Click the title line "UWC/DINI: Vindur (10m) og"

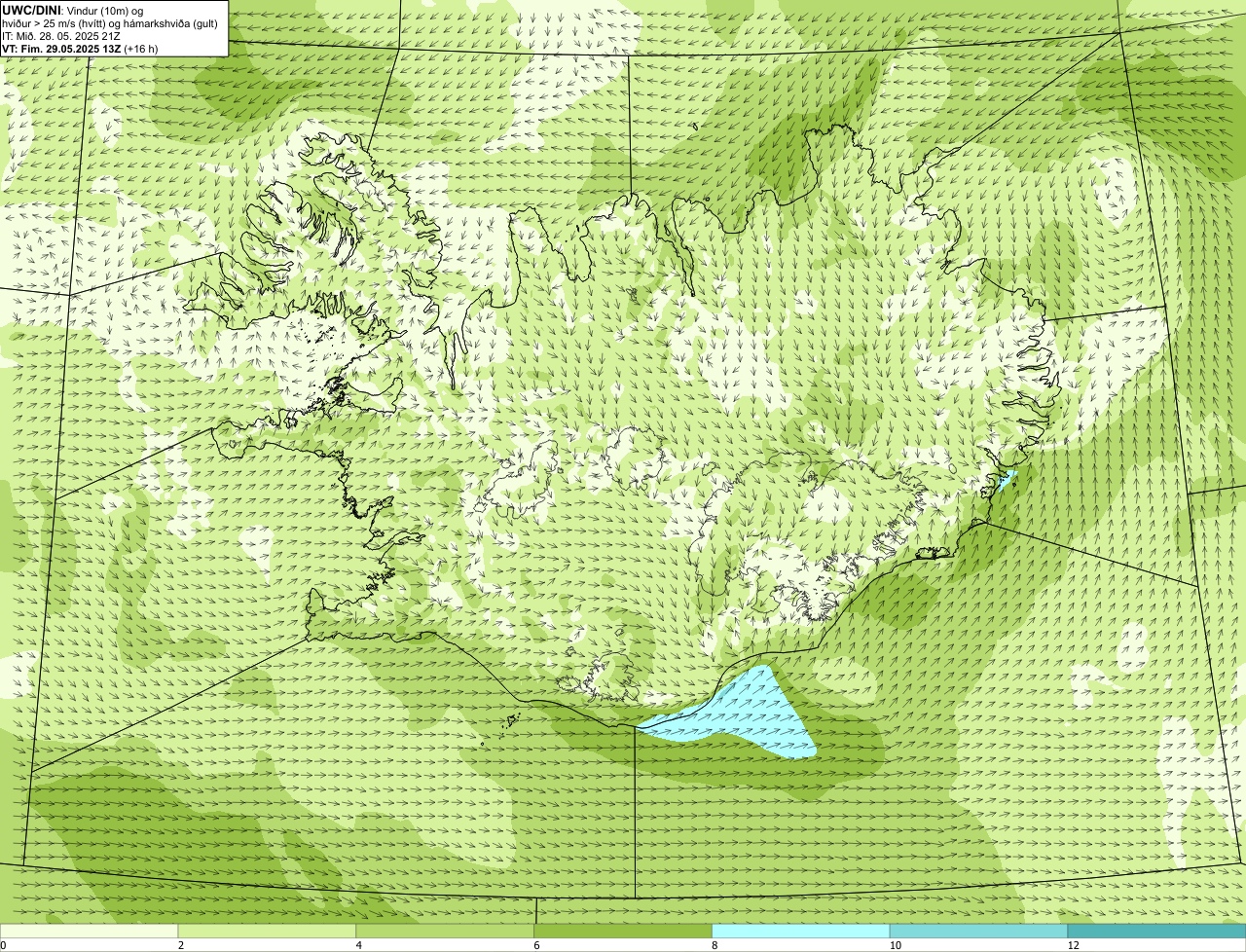point(72,10)
